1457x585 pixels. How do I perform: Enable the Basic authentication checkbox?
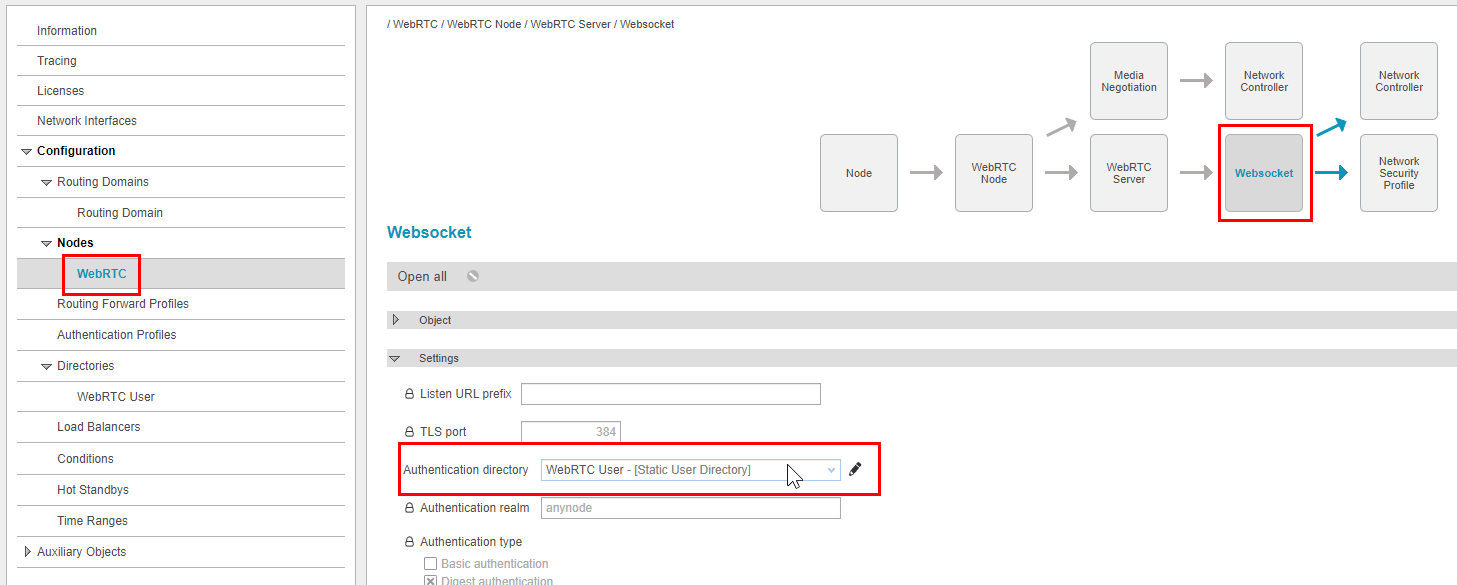click(431, 564)
